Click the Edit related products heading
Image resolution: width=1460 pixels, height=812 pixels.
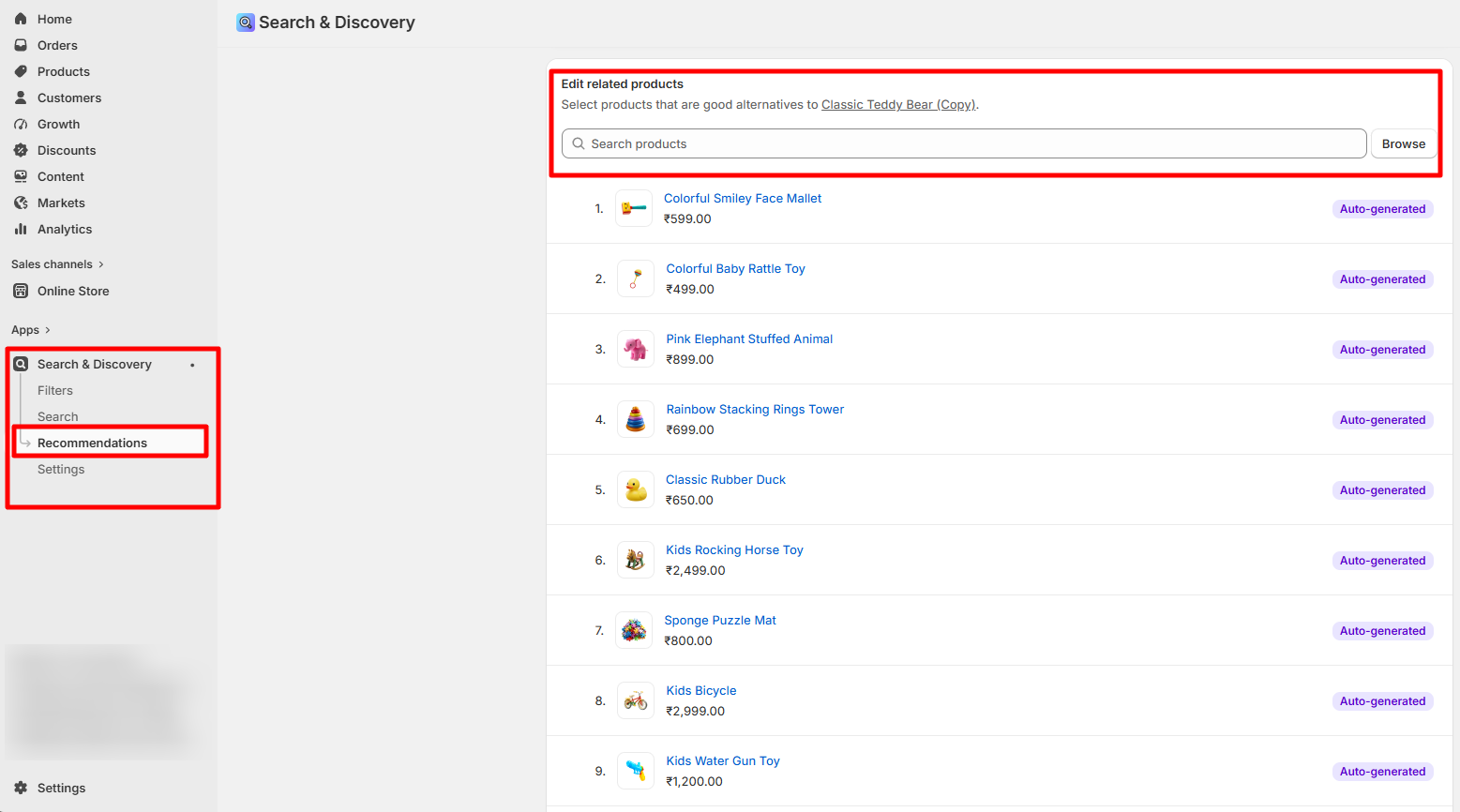tap(623, 83)
